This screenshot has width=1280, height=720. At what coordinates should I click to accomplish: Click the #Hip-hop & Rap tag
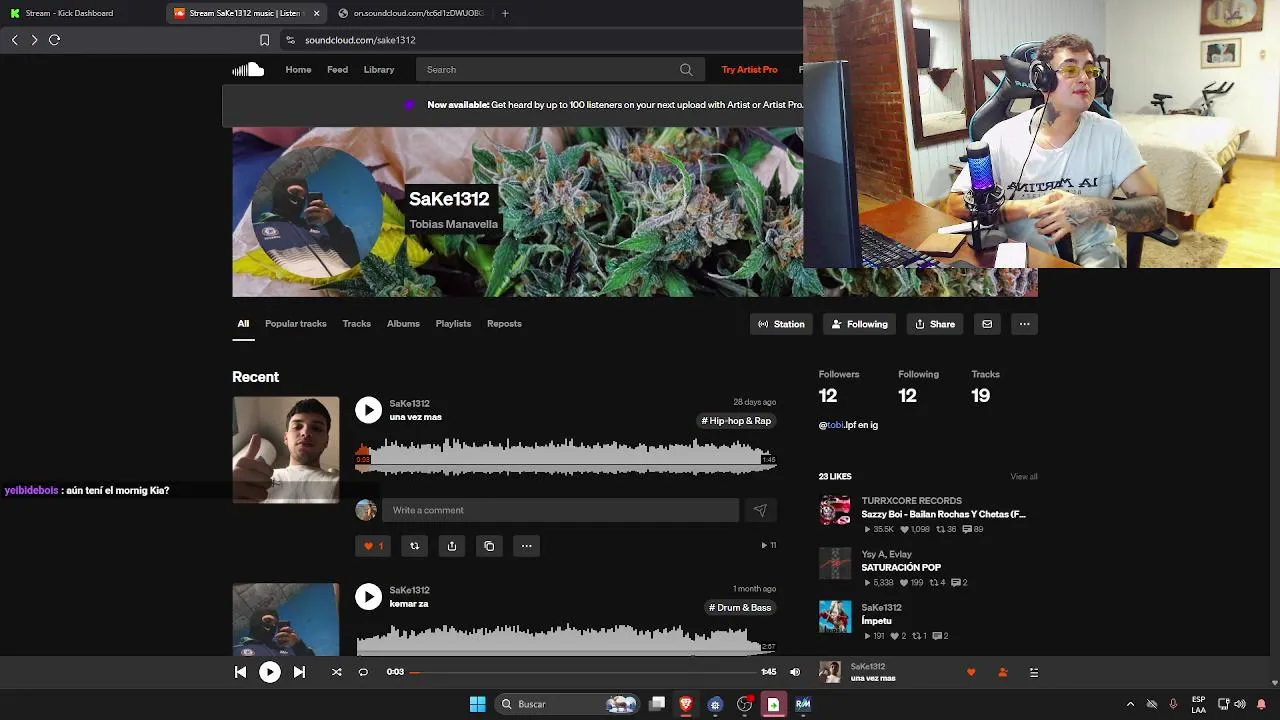click(736, 421)
